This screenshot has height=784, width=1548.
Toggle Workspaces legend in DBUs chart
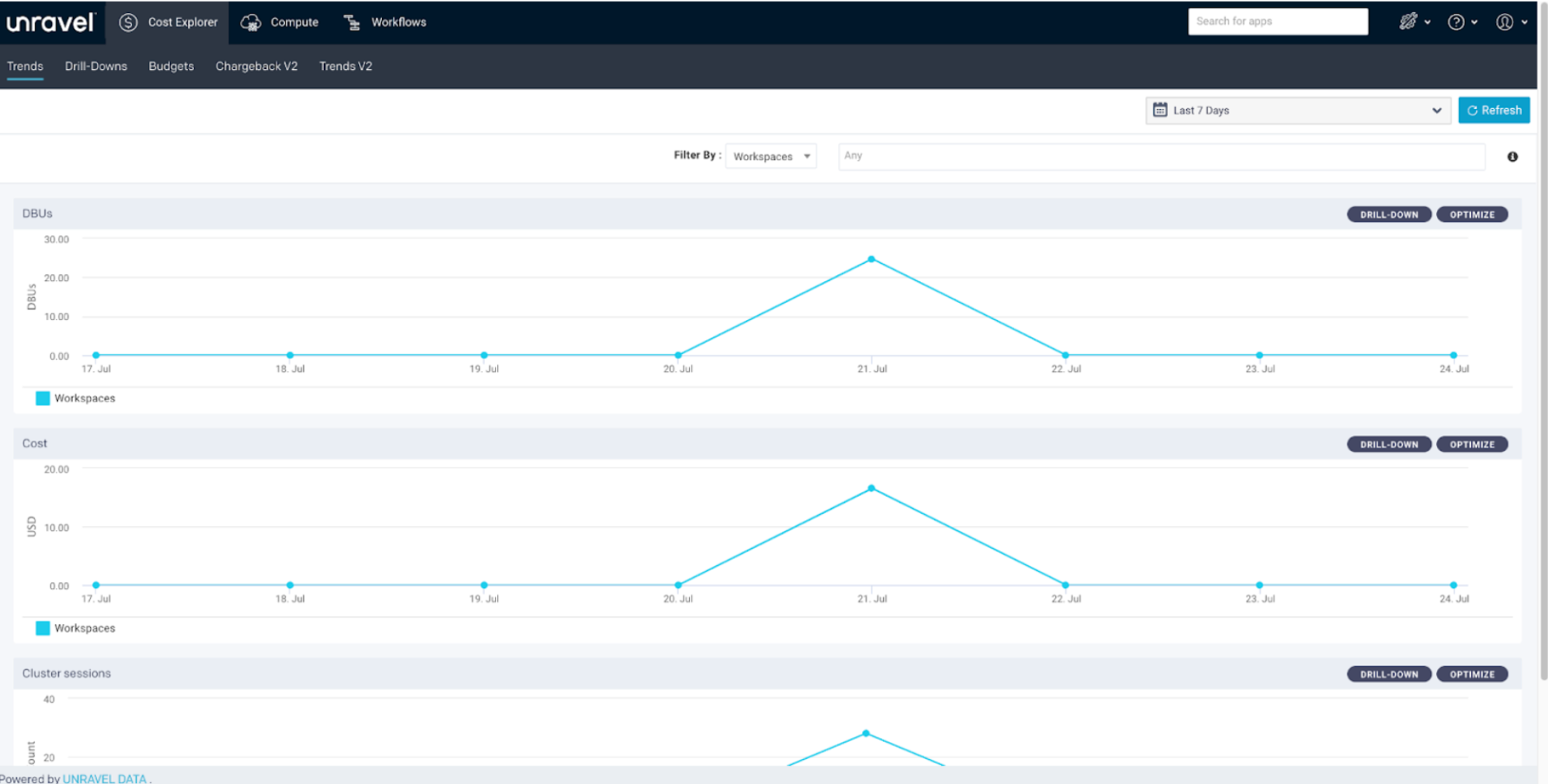click(x=75, y=398)
